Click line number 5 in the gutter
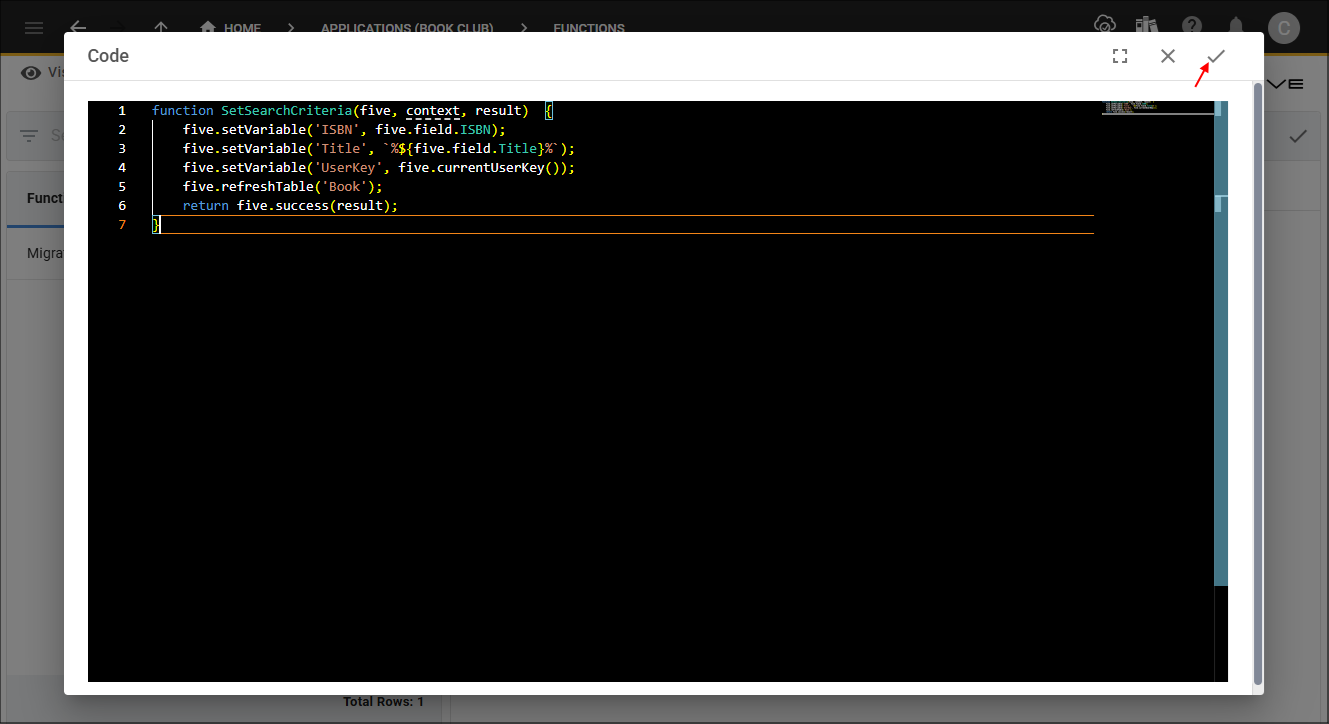This screenshot has height=724, width=1329. [122, 187]
